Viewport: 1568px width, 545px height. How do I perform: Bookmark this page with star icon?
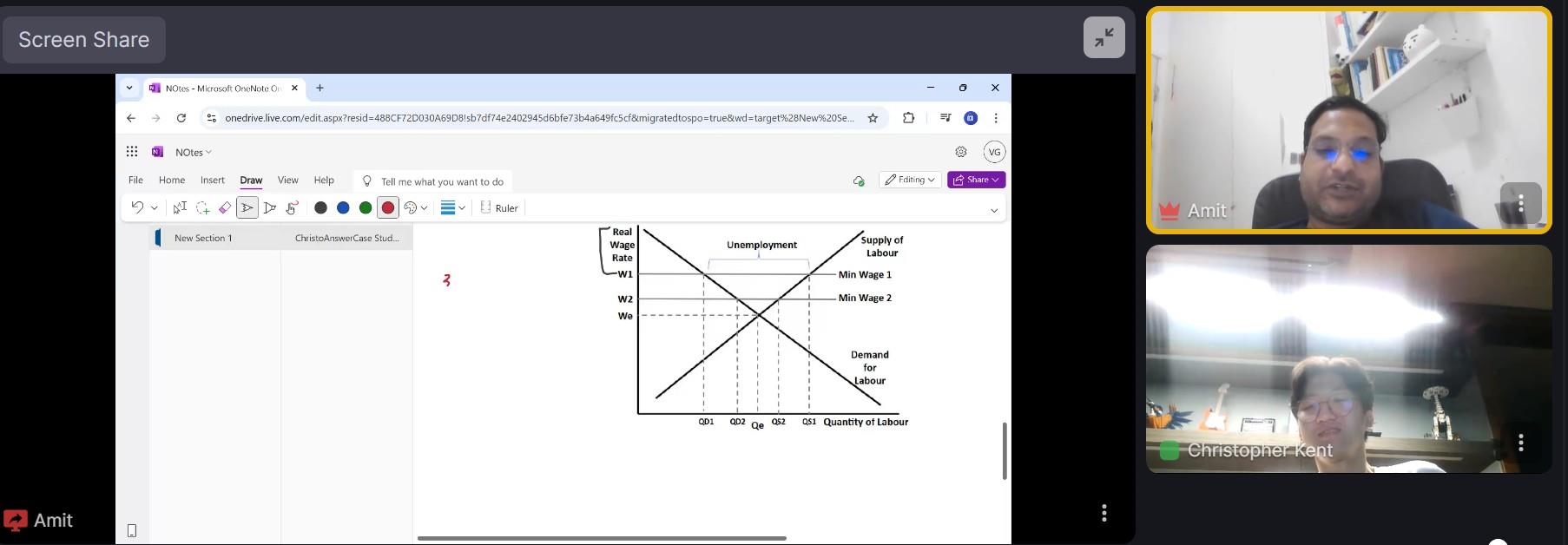[873, 118]
